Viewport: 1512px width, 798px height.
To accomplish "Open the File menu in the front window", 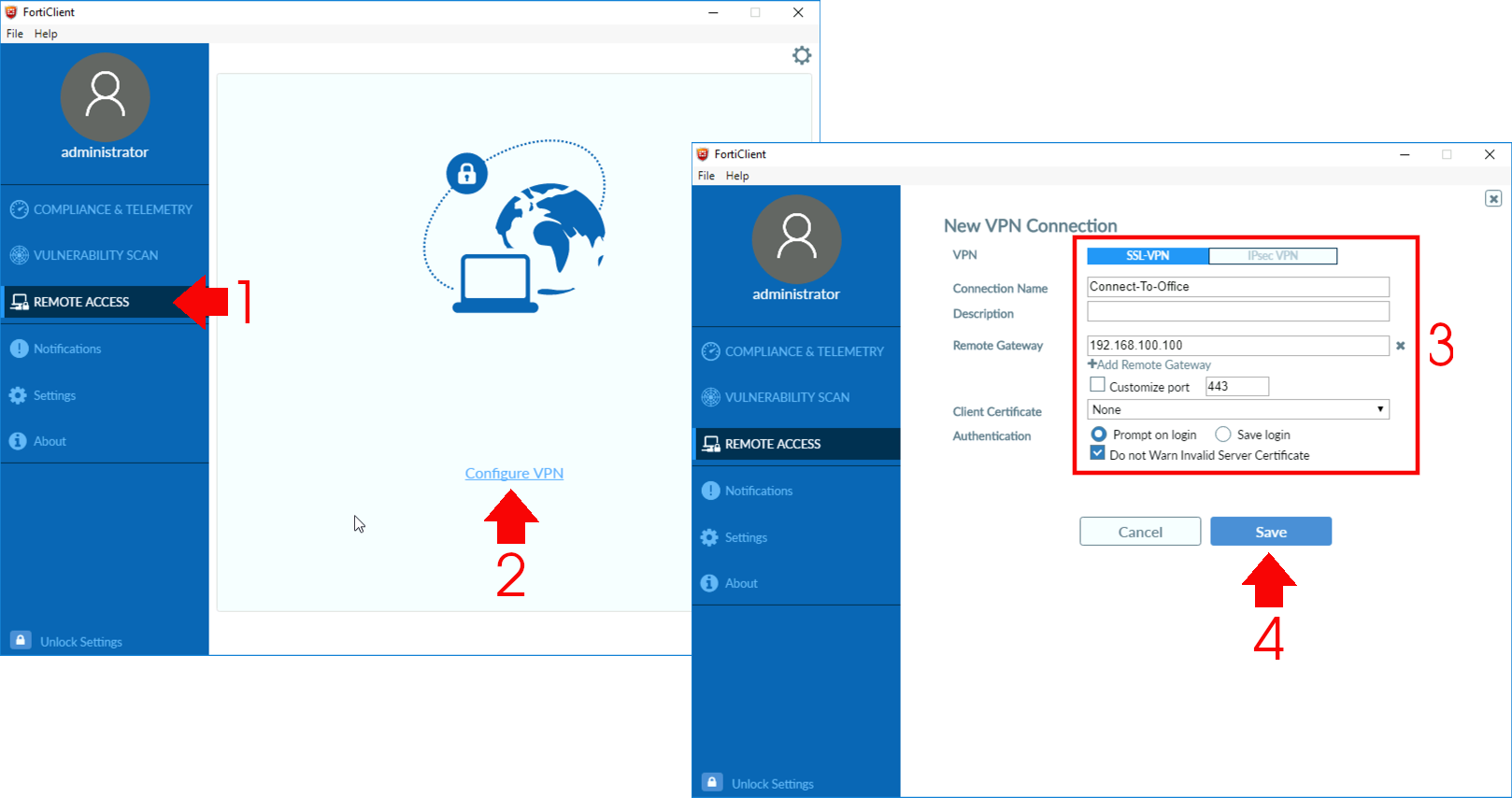I will 706,176.
